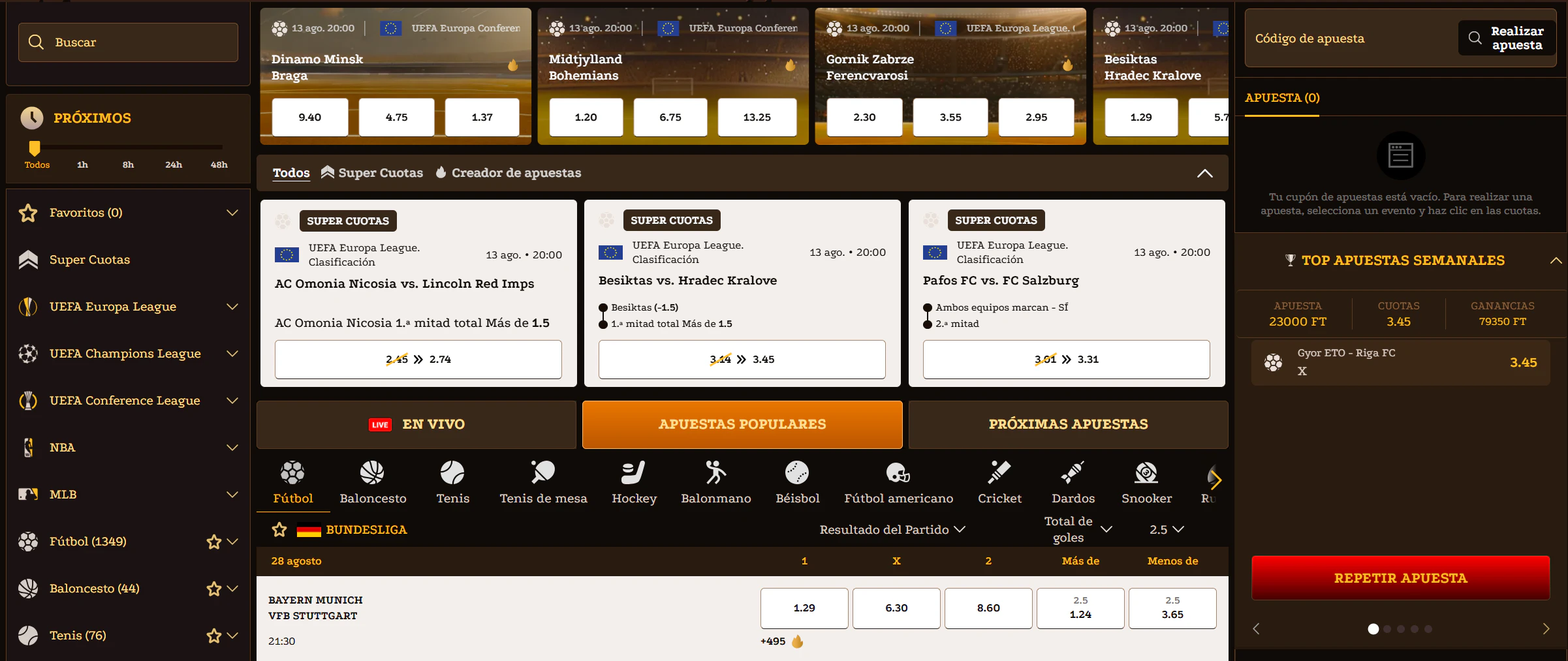Viewport: 1568px width, 661px height.
Task: Click the first carousel pagination dot
Action: click(1373, 629)
